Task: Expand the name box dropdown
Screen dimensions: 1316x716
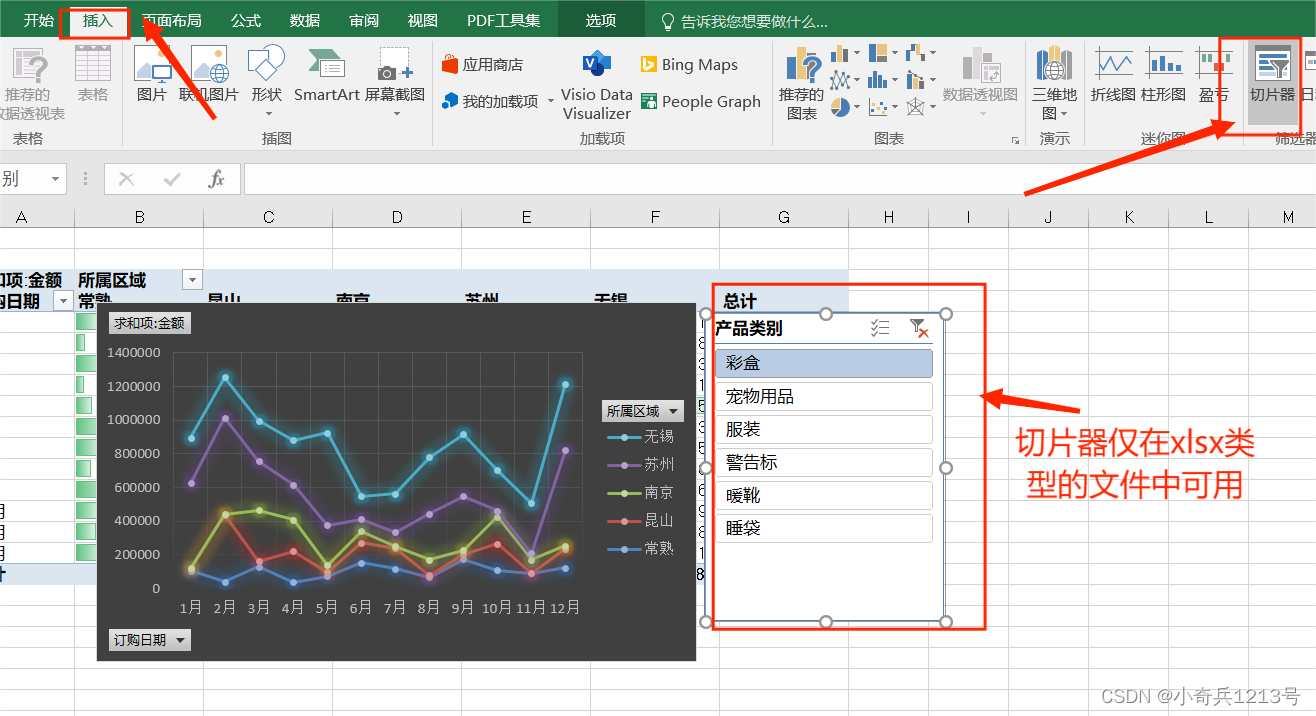Action: pos(55,179)
